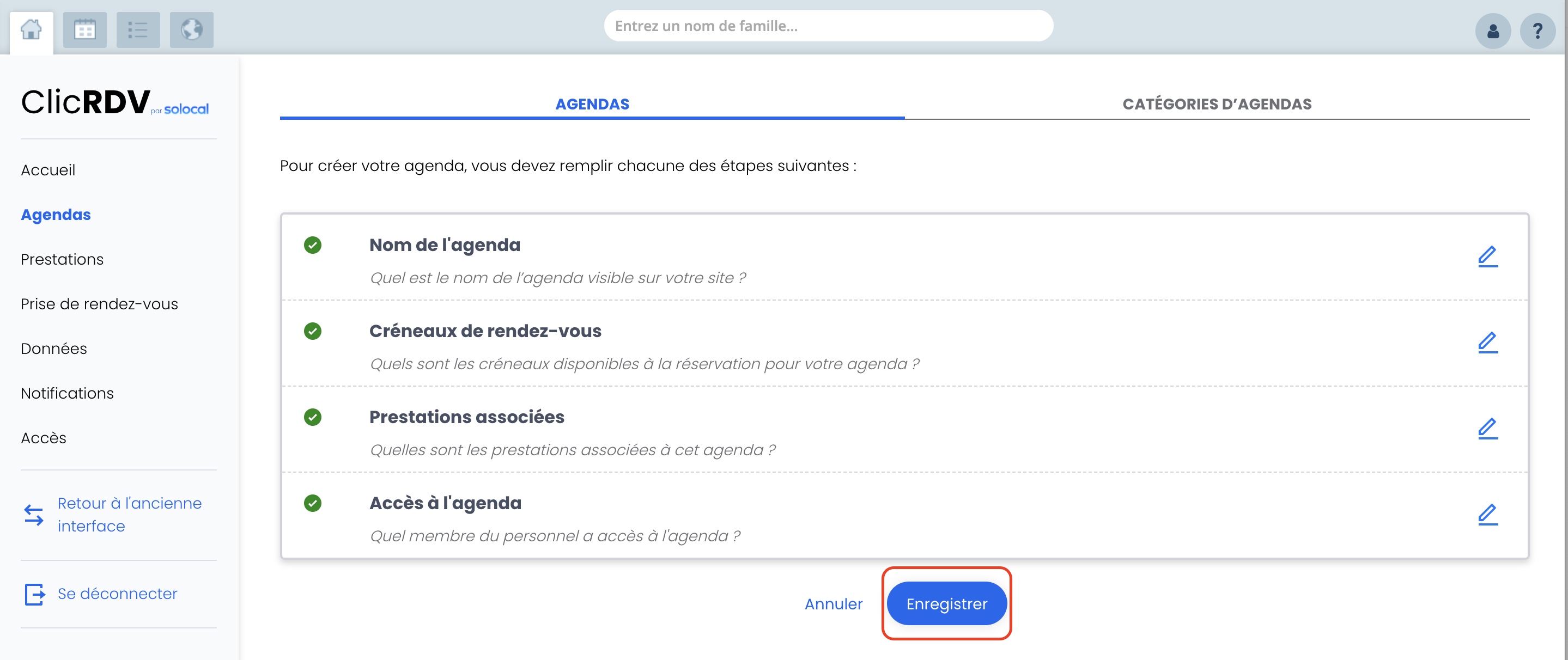Open the list view icon
This screenshot has width=1568, height=660.
click(x=138, y=30)
